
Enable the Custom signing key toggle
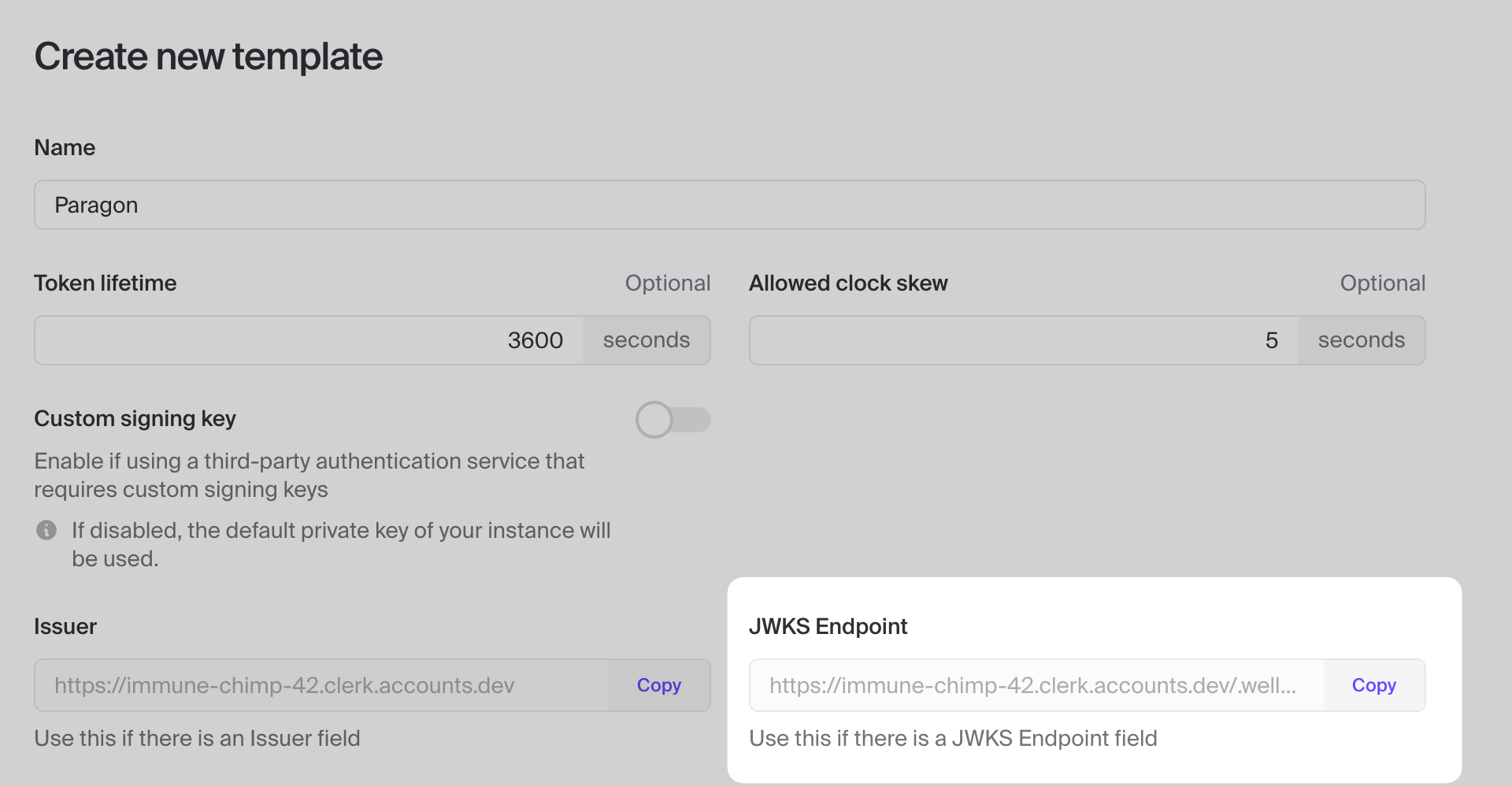[673, 420]
